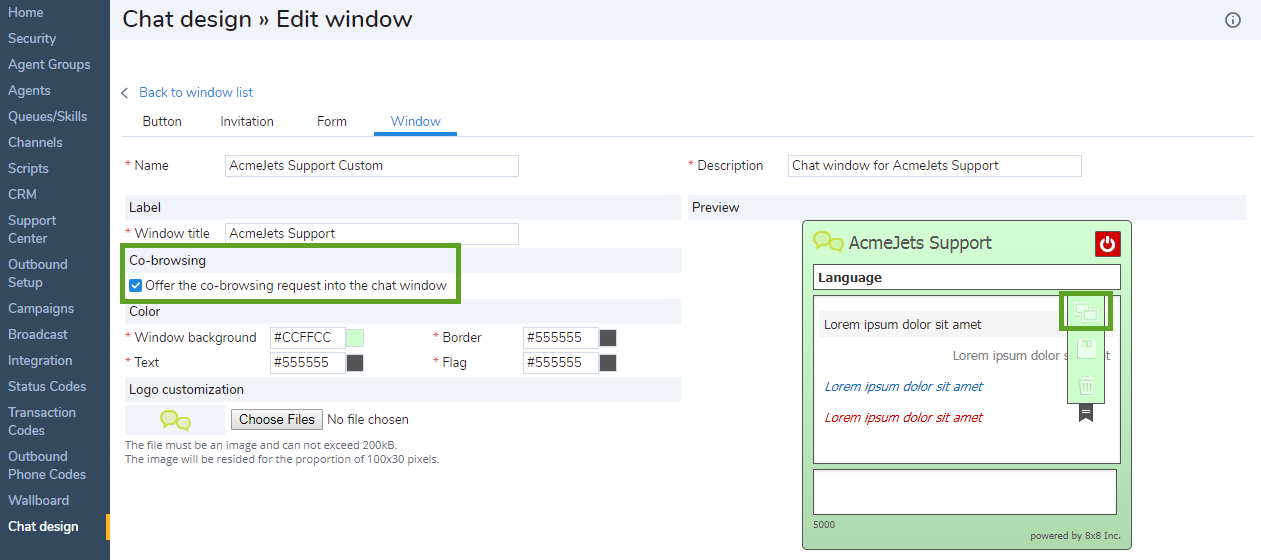Navigate to Queues/Skills
Image resolution: width=1261 pixels, height=560 pixels.
click(48, 116)
